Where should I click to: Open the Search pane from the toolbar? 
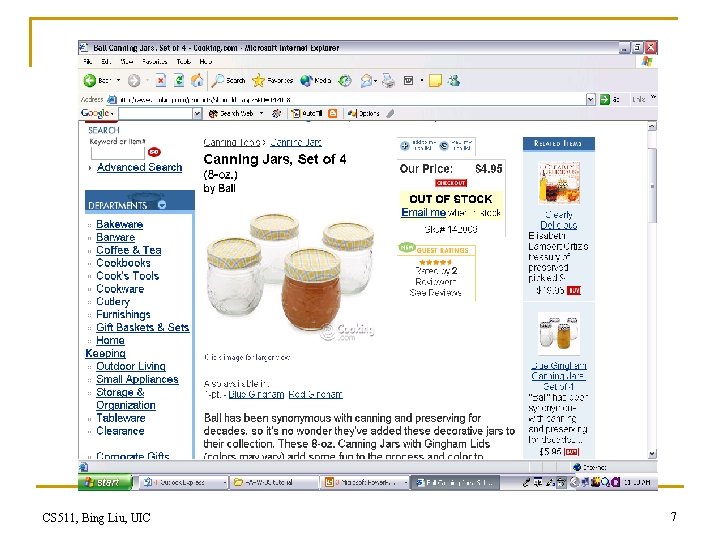click(x=228, y=81)
